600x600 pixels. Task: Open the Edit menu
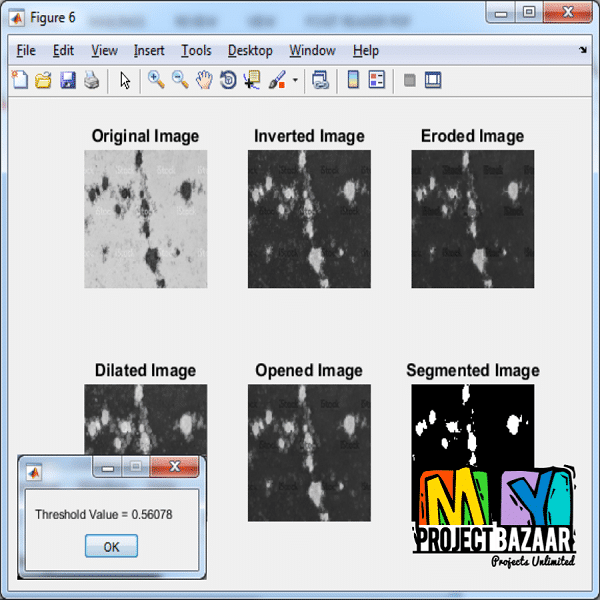(x=63, y=51)
